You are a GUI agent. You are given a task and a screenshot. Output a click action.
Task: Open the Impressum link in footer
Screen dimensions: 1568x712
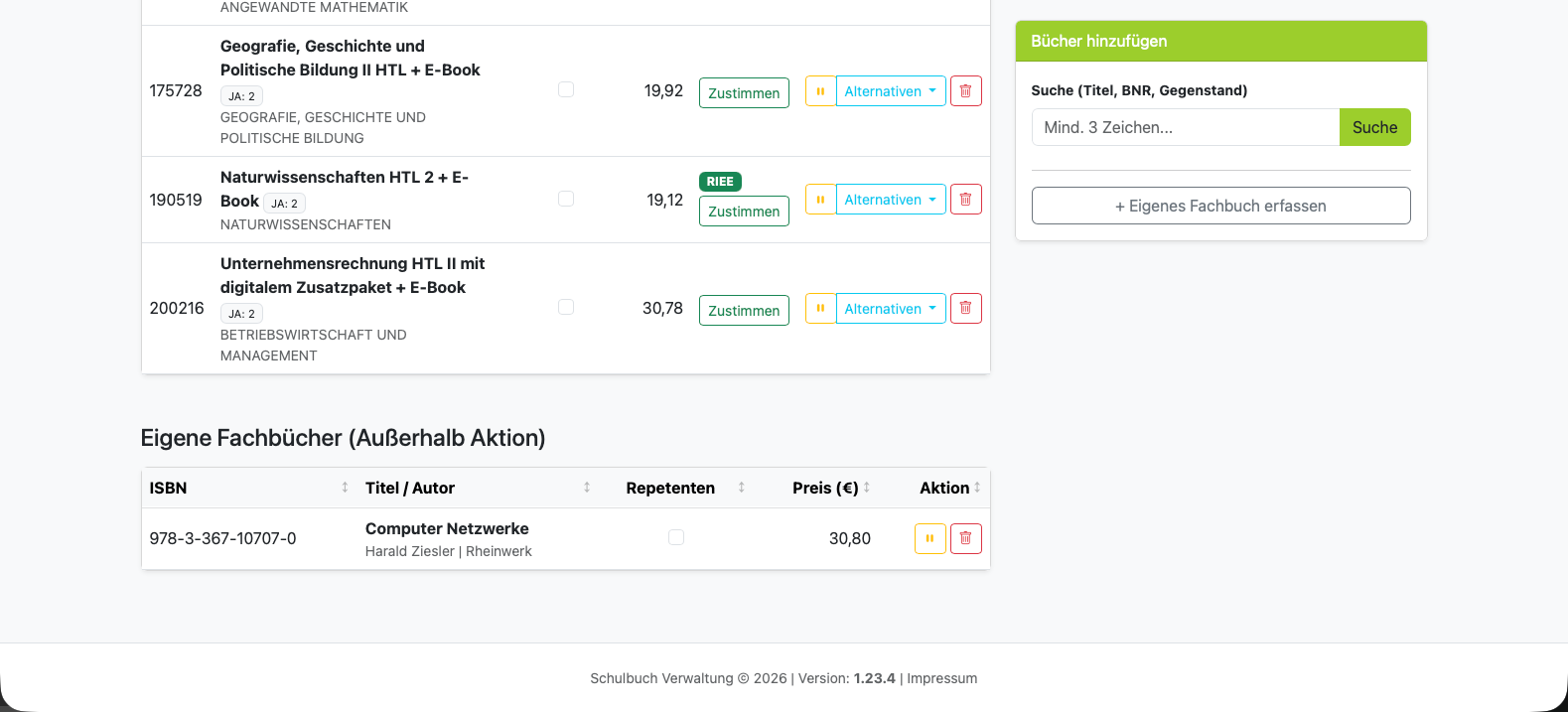click(941, 678)
